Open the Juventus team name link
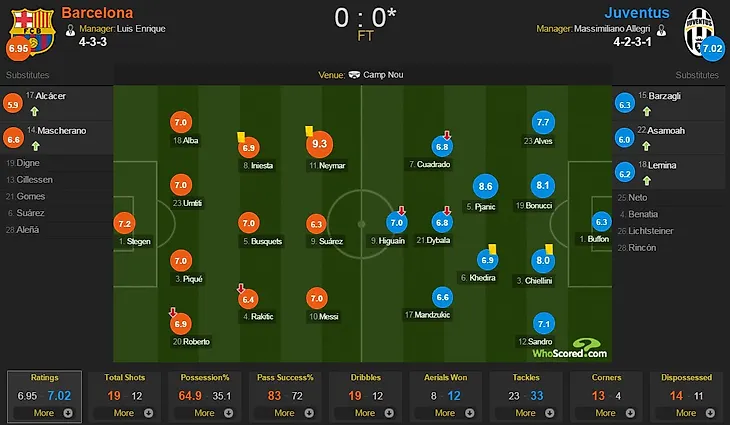730x425 pixels. click(637, 13)
